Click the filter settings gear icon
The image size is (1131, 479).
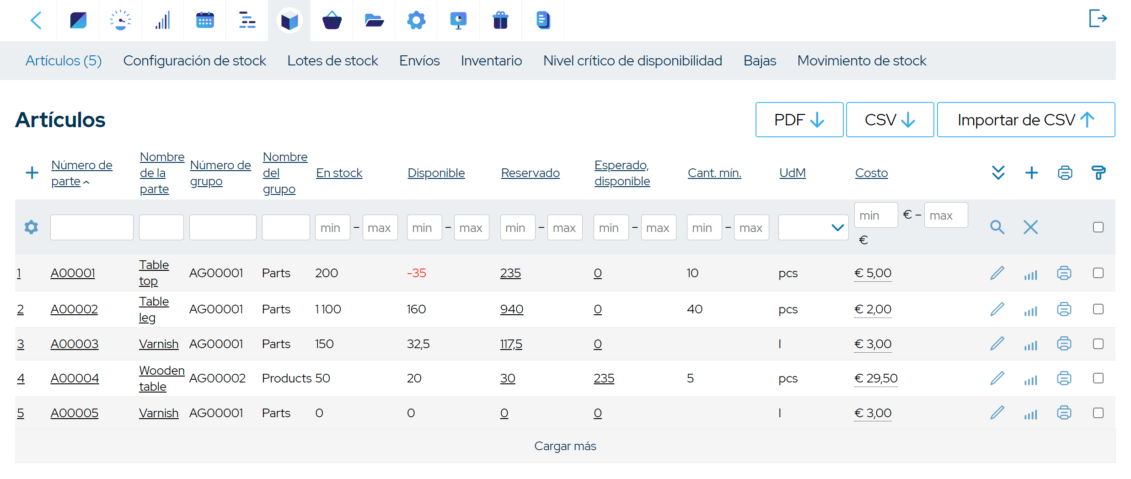click(x=30, y=227)
